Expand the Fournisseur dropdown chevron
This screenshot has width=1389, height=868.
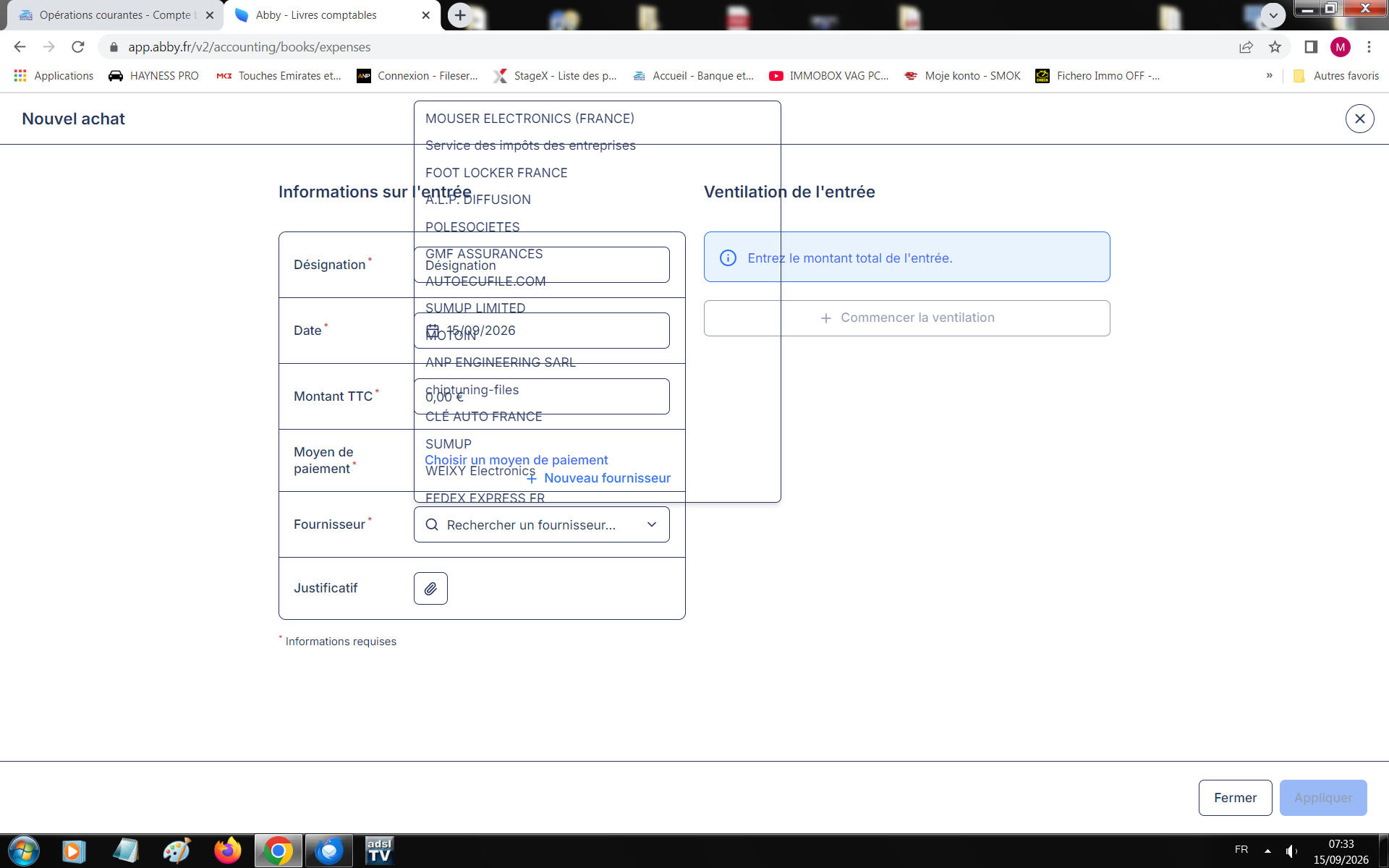click(x=652, y=524)
